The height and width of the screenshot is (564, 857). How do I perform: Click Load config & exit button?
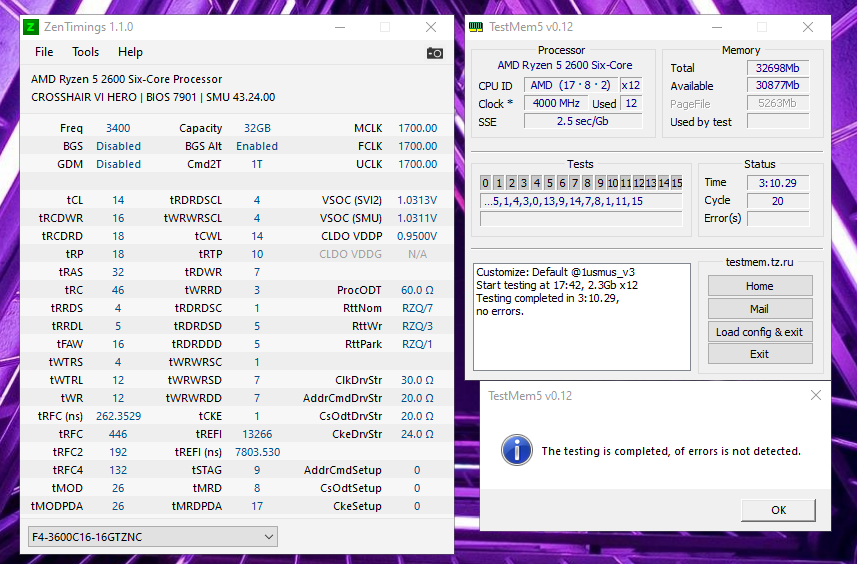(760, 332)
